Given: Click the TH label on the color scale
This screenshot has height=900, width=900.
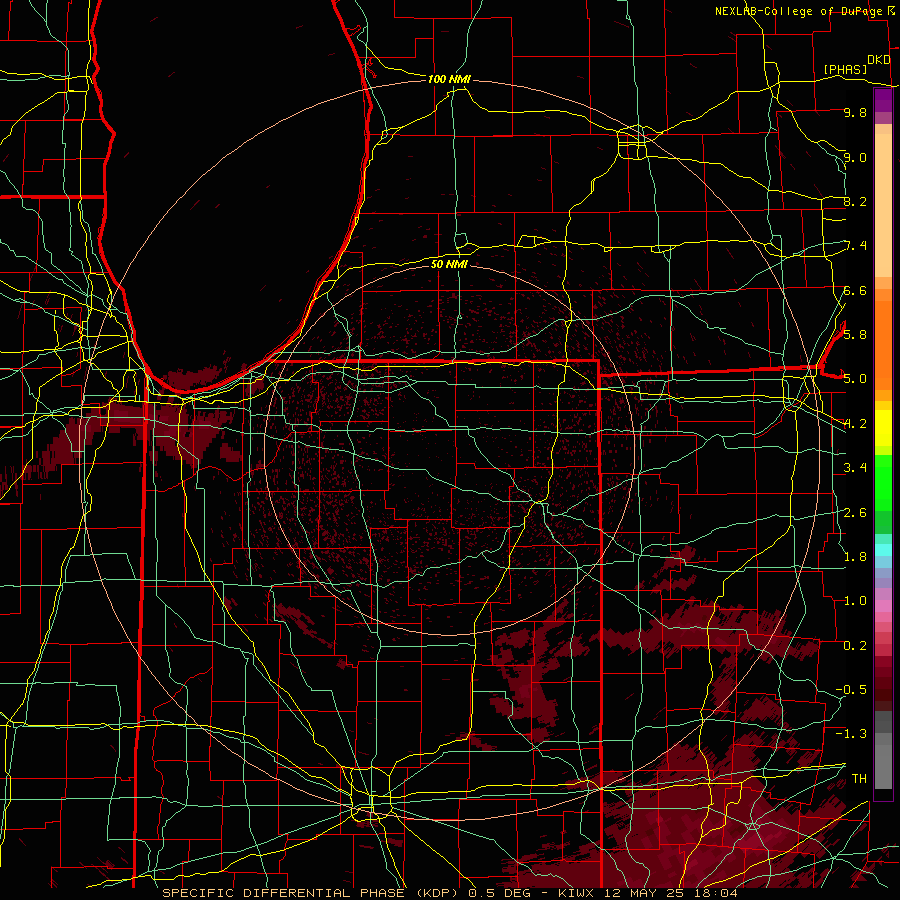Looking at the screenshot, I should point(859,778).
